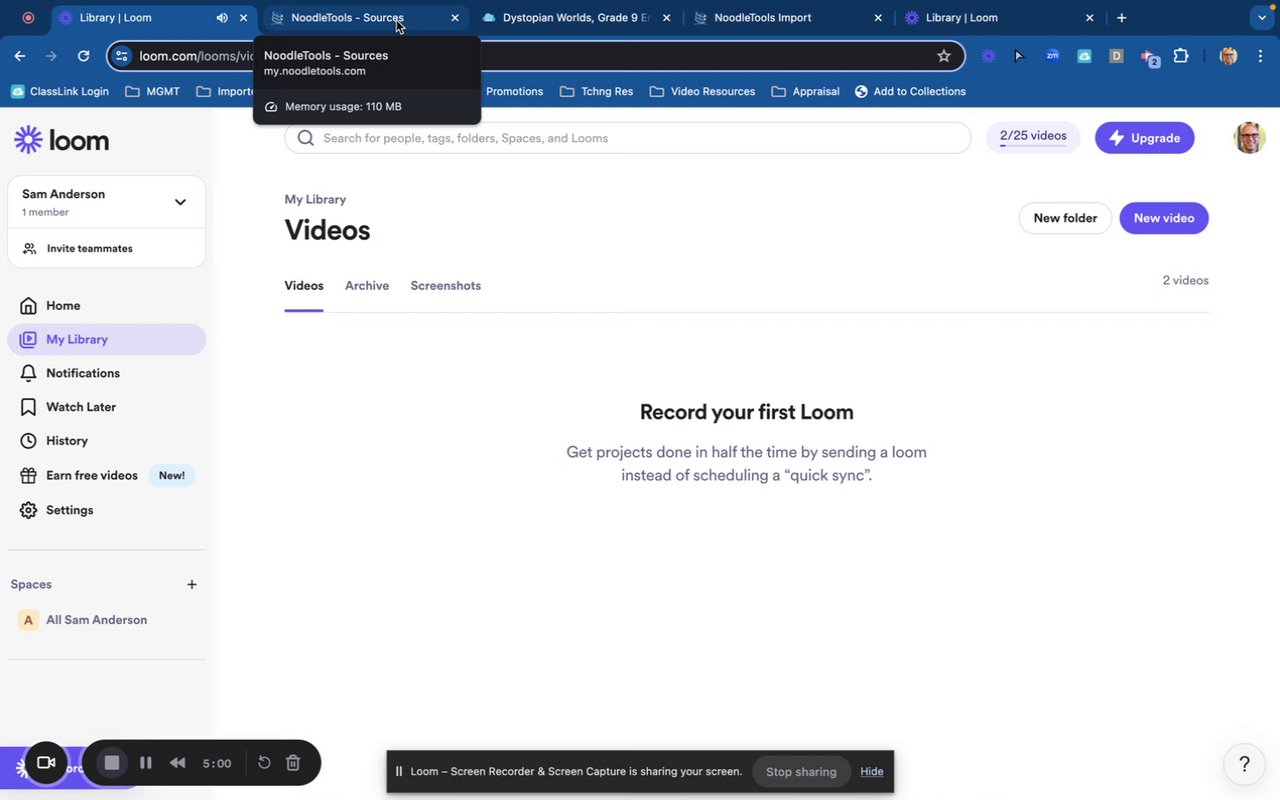Expand the tab search dropdown arrow
The image size is (1280, 800).
pos(1261,18)
